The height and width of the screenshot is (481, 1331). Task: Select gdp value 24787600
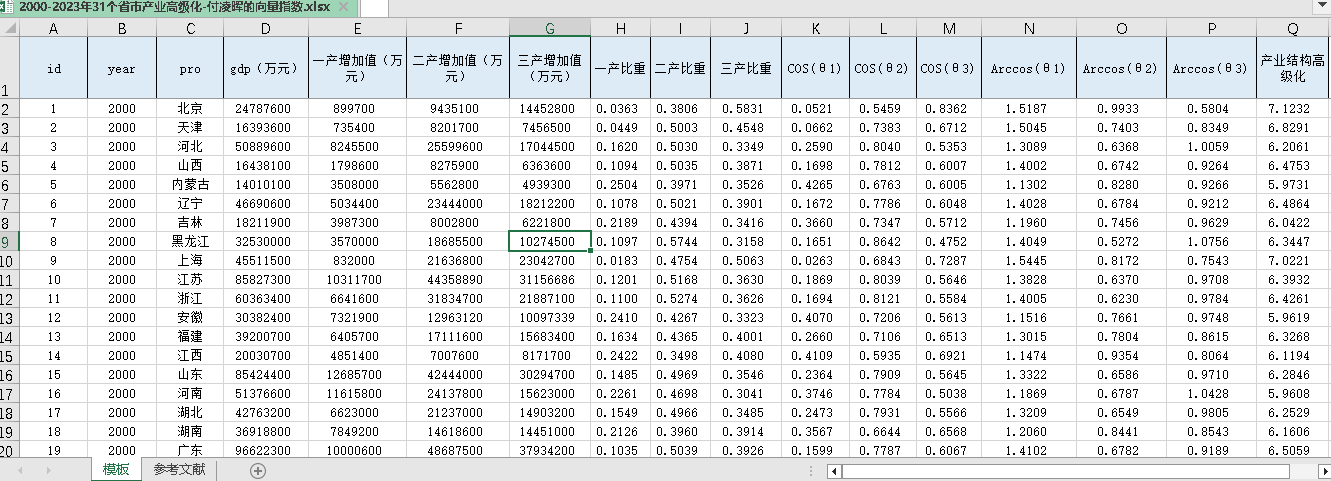[x=265, y=108]
